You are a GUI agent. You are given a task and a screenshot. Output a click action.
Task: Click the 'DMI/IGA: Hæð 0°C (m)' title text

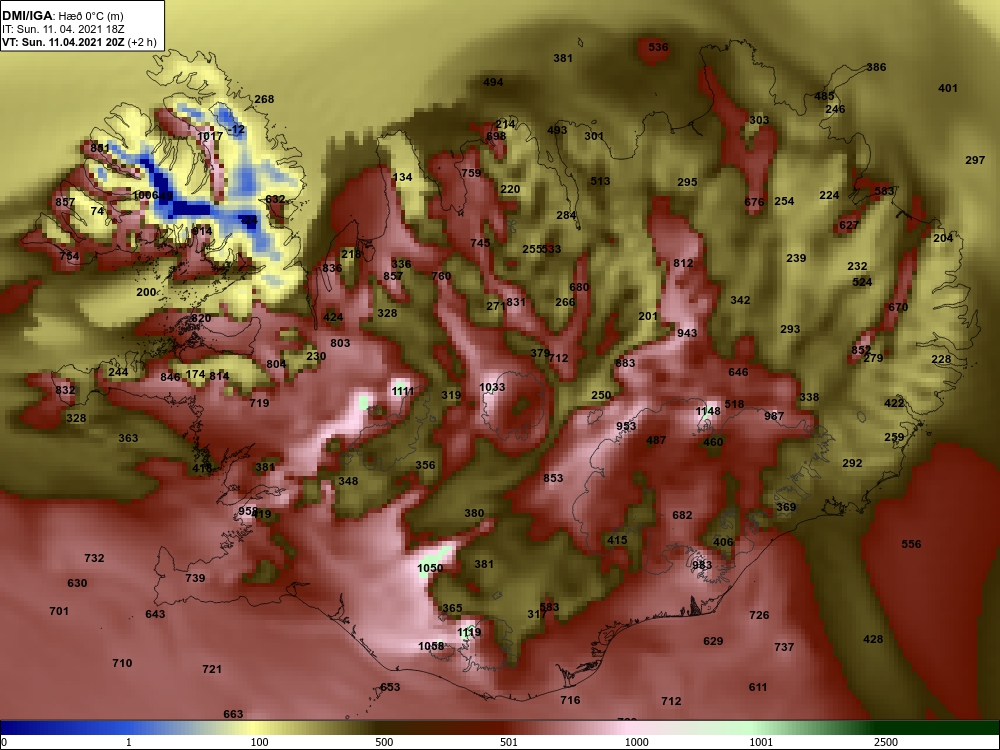pos(64,16)
